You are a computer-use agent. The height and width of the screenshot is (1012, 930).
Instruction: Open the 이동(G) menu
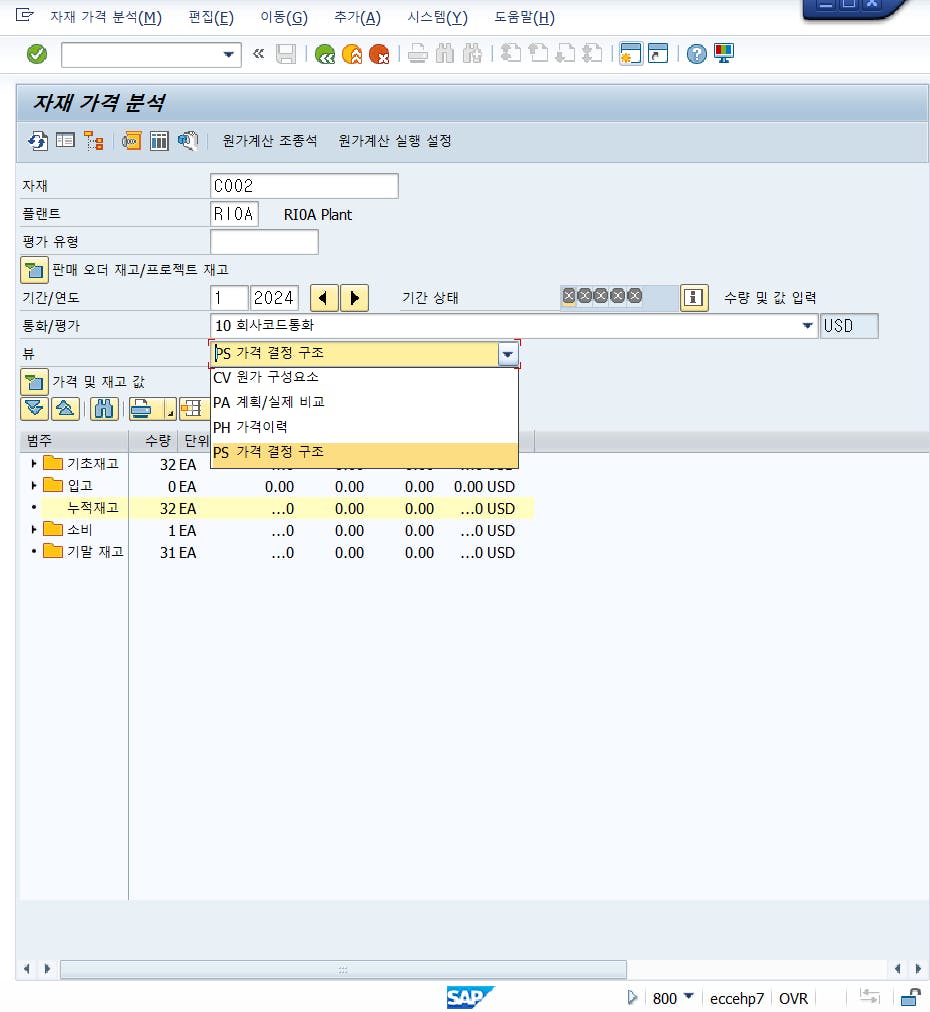[x=284, y=17]
